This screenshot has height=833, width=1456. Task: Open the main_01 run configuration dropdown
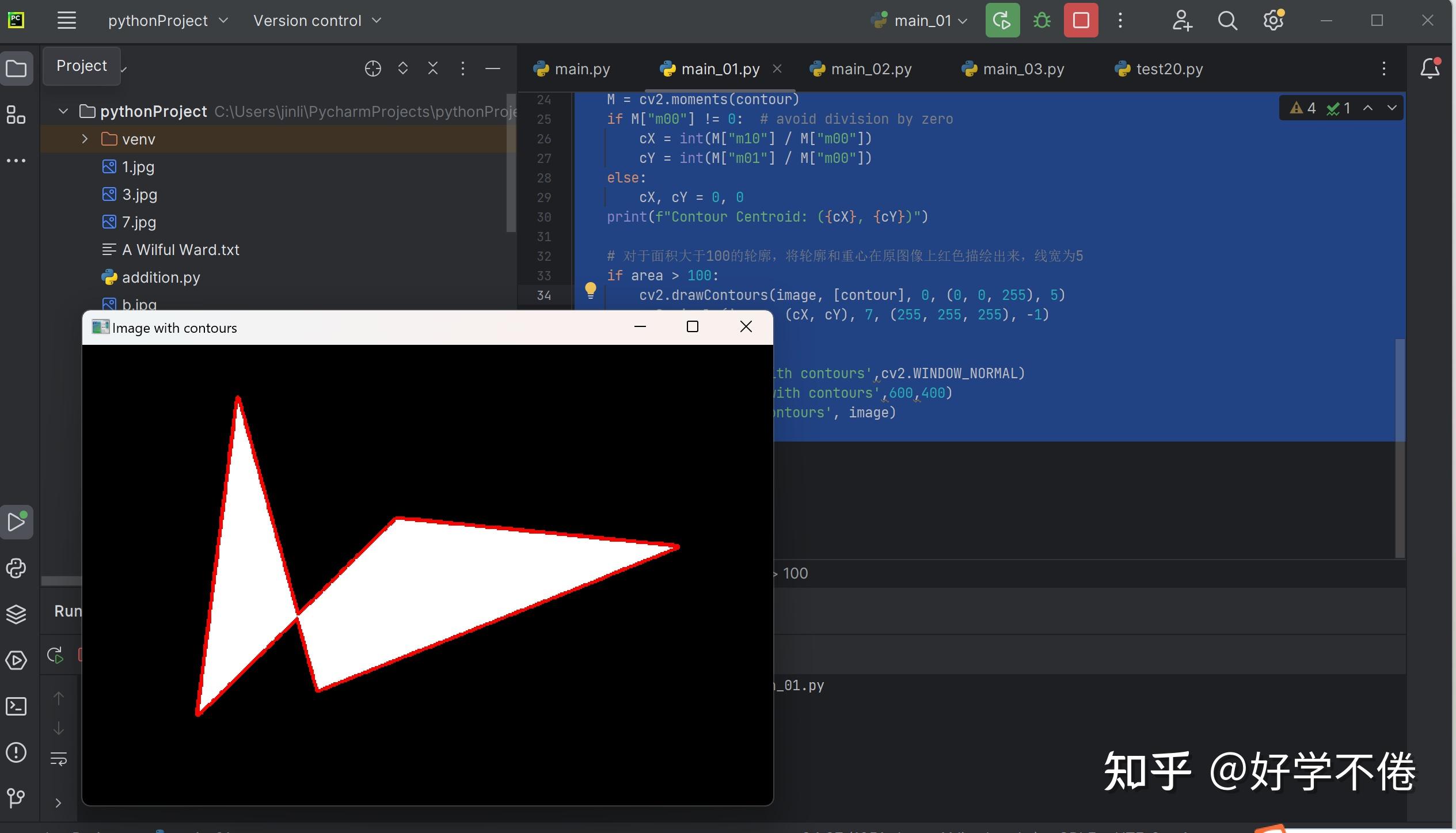[x=921, y=21]
